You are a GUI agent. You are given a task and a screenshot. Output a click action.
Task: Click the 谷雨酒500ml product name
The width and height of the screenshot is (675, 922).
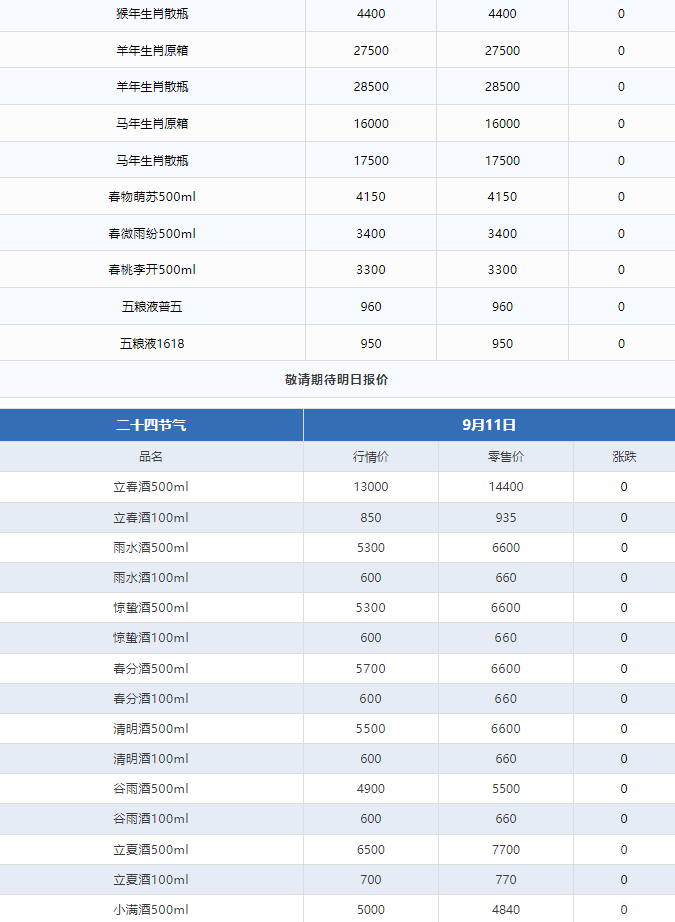point(151,789)
